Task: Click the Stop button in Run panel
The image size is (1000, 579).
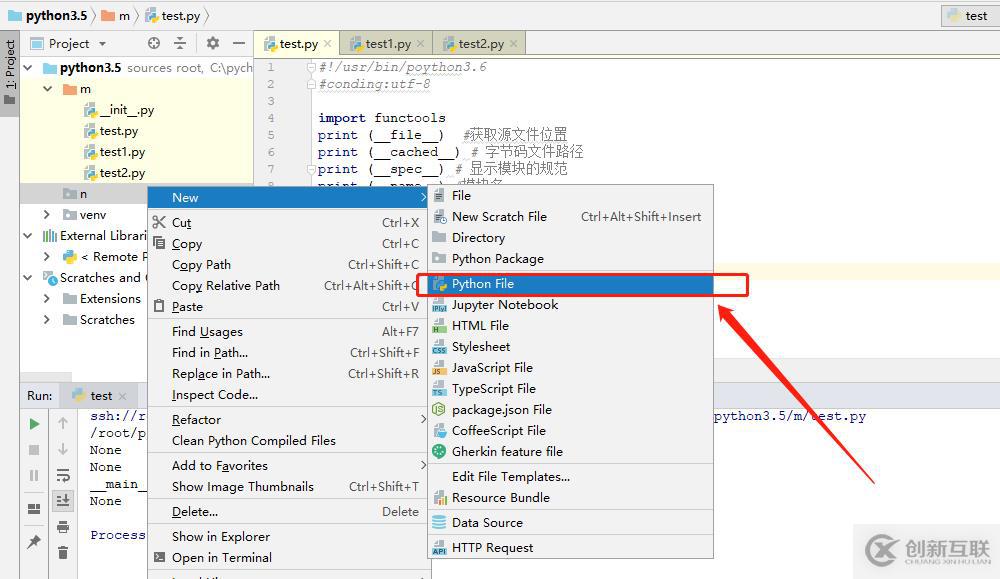Action: (x=34, y=450)
